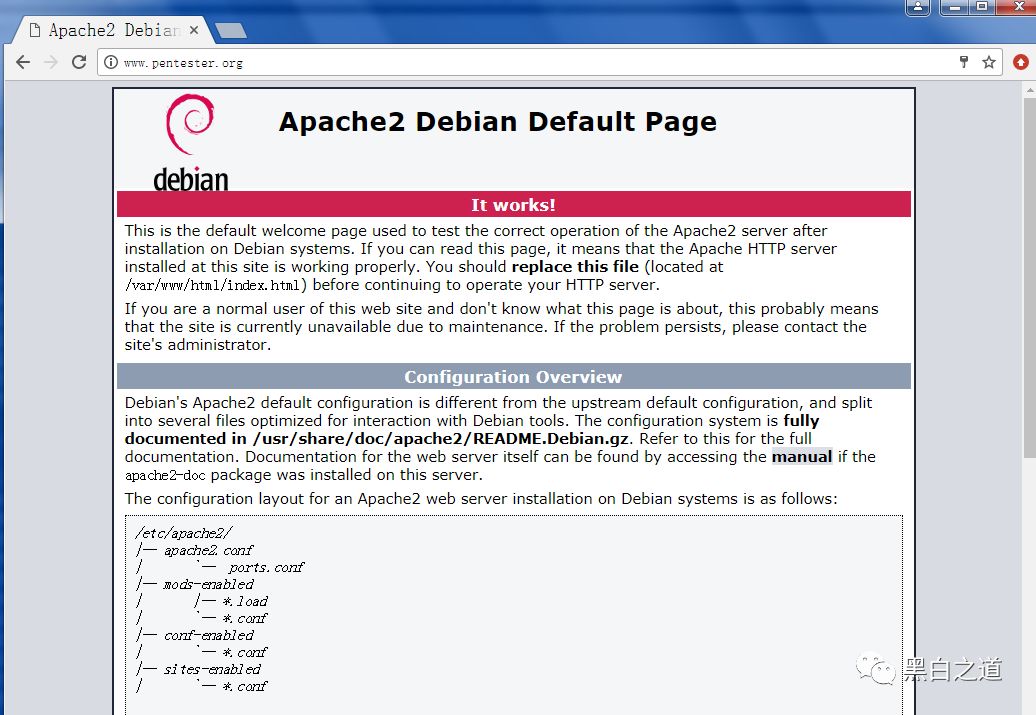The image size is (1036, 715).
Task: Focus the address bar with www.pentester.org
Action: pos(529,63)
